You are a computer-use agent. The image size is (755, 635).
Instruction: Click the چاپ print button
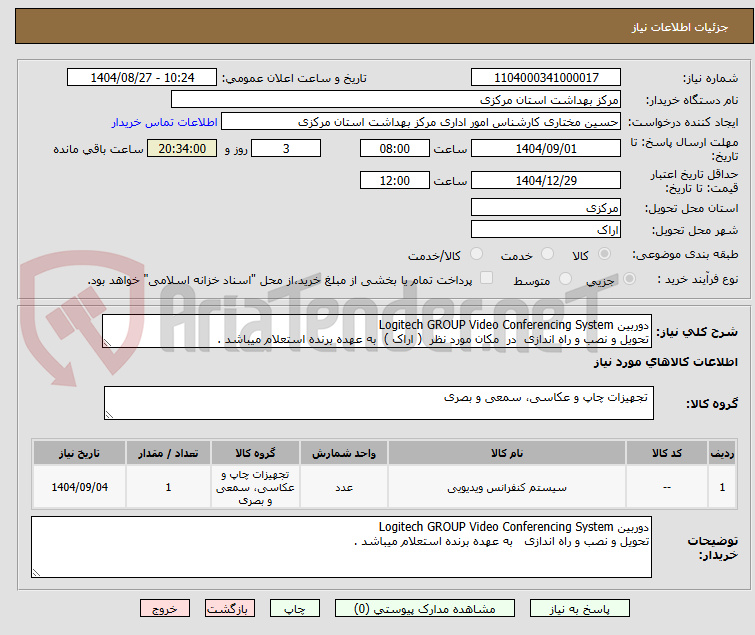(295, 609)
